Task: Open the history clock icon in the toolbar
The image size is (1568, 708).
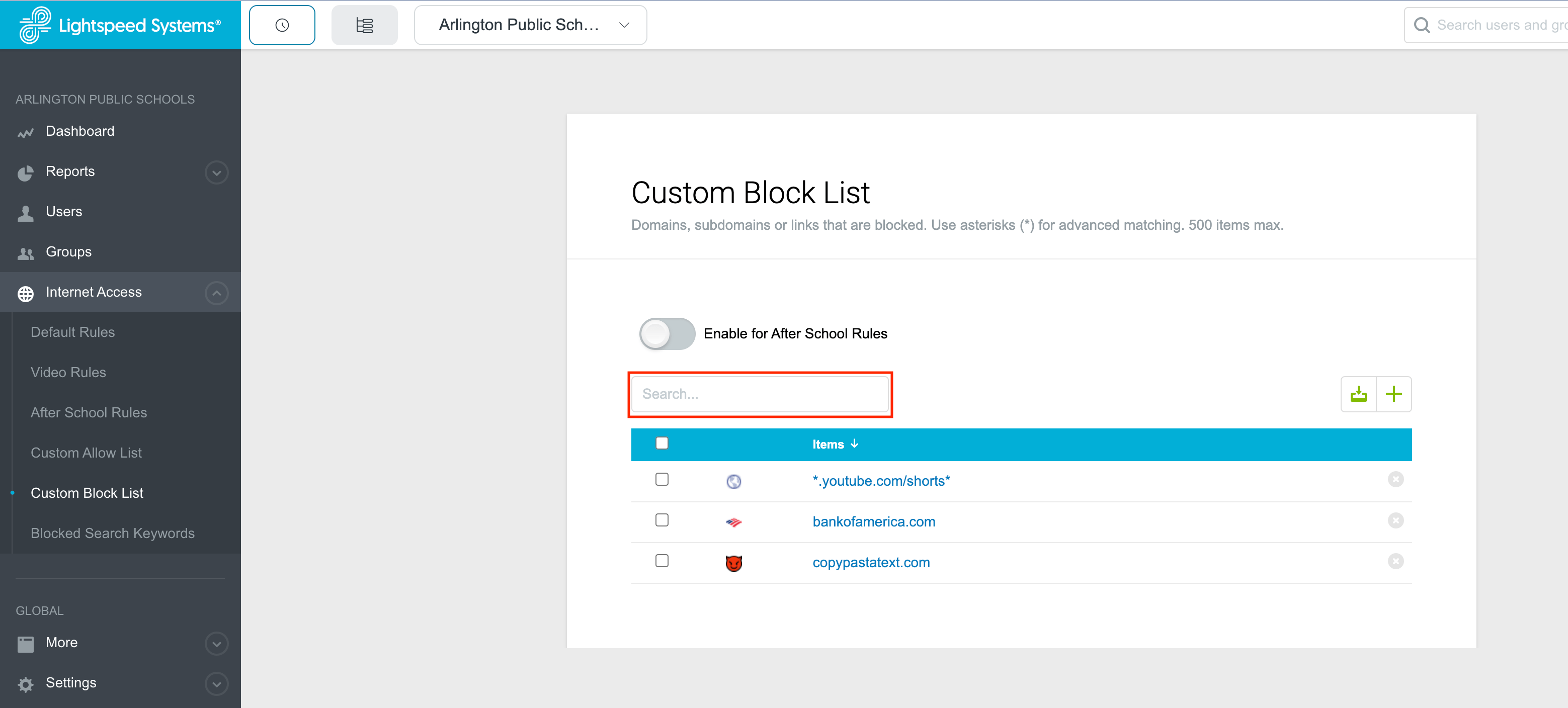Action: (282, 24)
